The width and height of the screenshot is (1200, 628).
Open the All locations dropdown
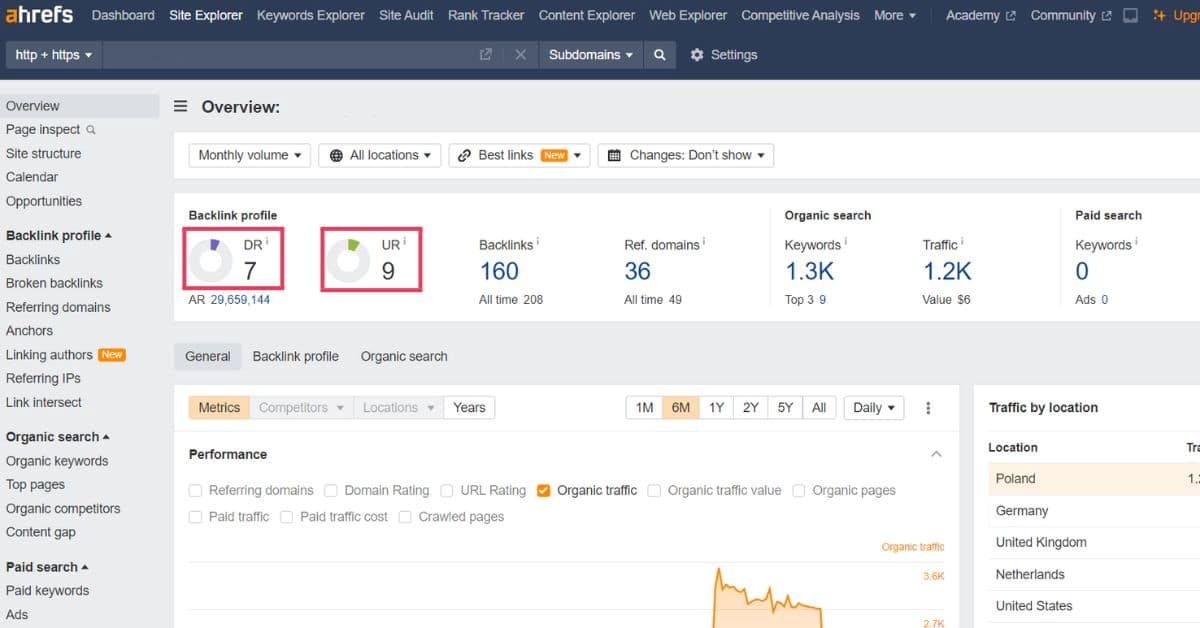(x=380, y=155)
